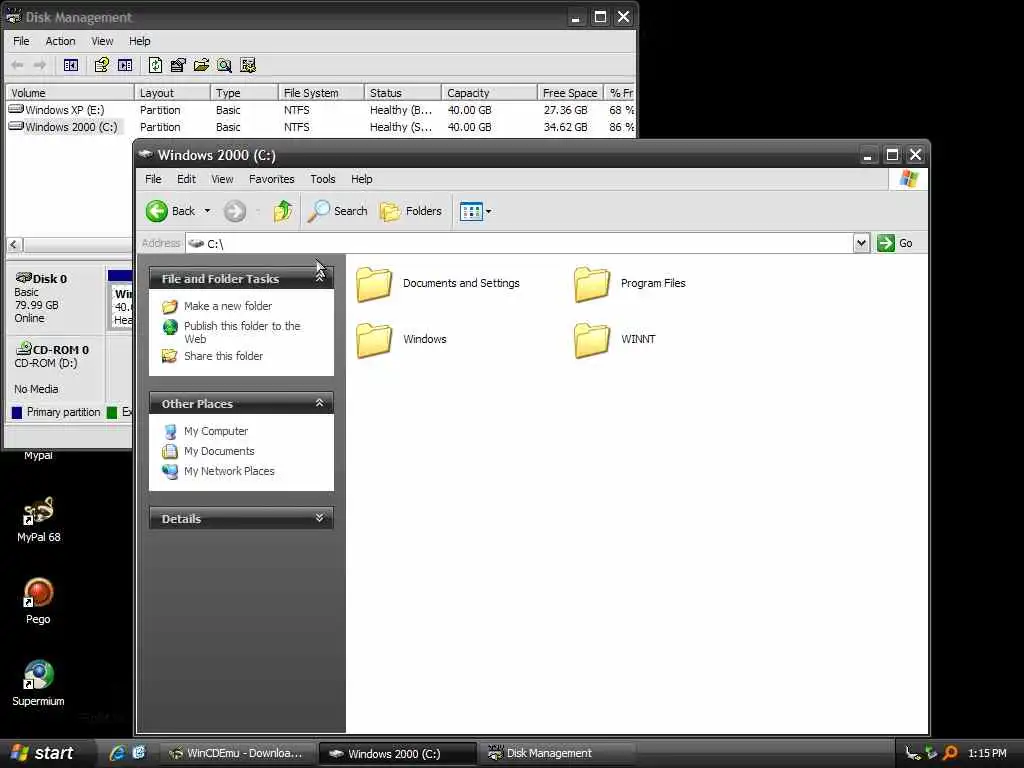Click Show/Hide Console Tree icon in Disk Management
Image resolution: width=1024 pixels, height=768 pixels.
click(71, 65)
